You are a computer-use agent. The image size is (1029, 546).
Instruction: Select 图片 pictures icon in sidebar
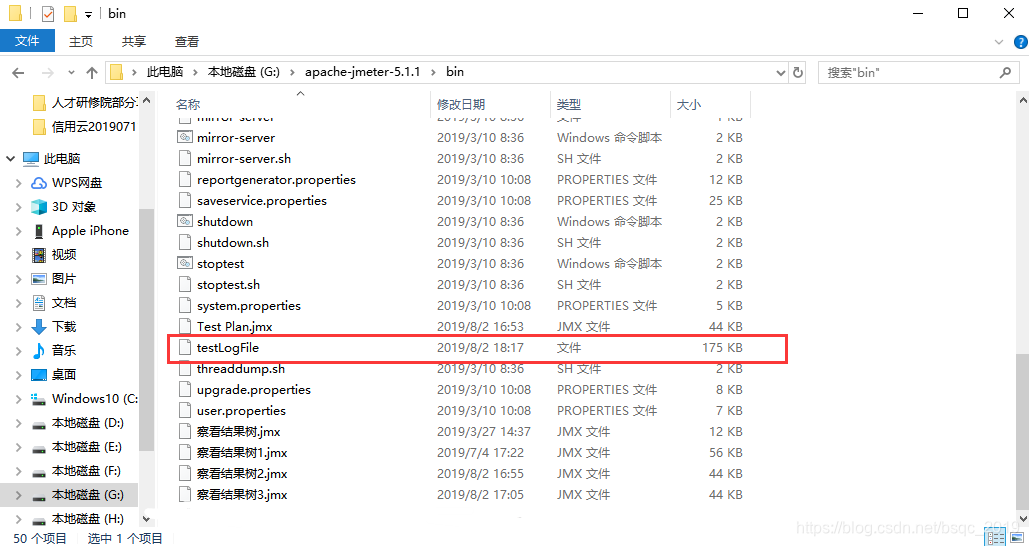(39, 278)
